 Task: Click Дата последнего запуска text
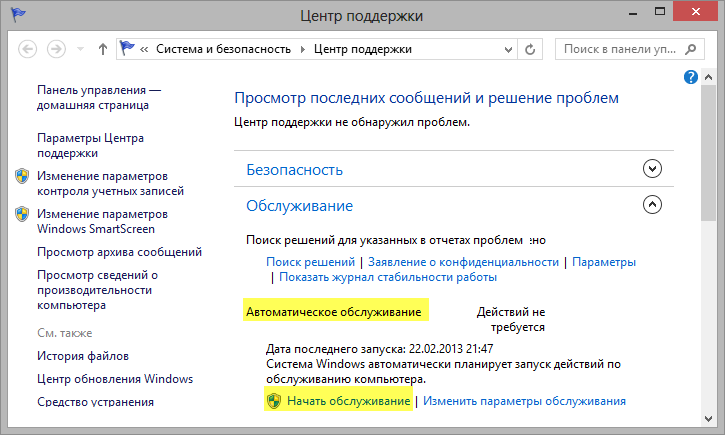[x=380, y=349]
